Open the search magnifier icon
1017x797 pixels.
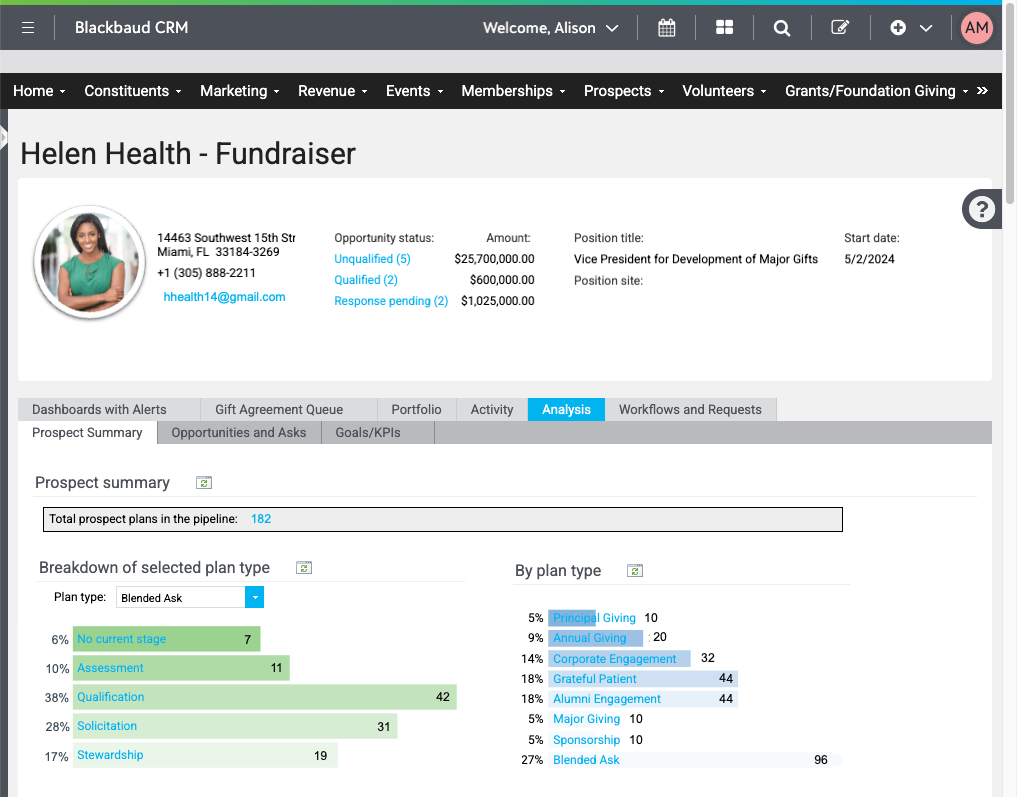[x=781, y=27]
